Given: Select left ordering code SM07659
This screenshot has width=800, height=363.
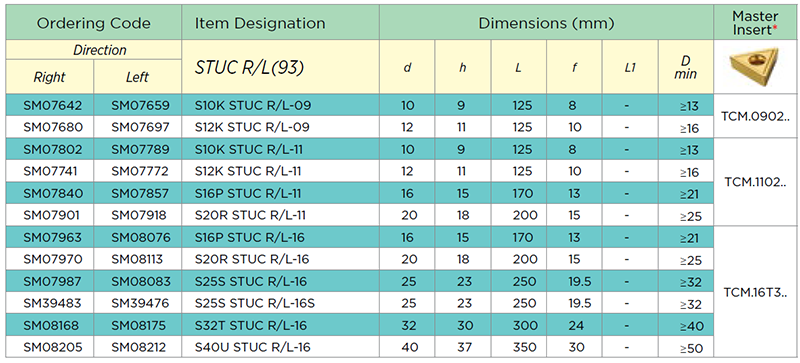Looking at the screenshot, I should [x=138, y=105].
